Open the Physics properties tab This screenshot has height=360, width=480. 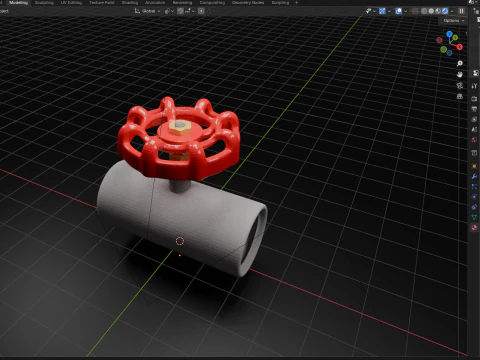474,197
